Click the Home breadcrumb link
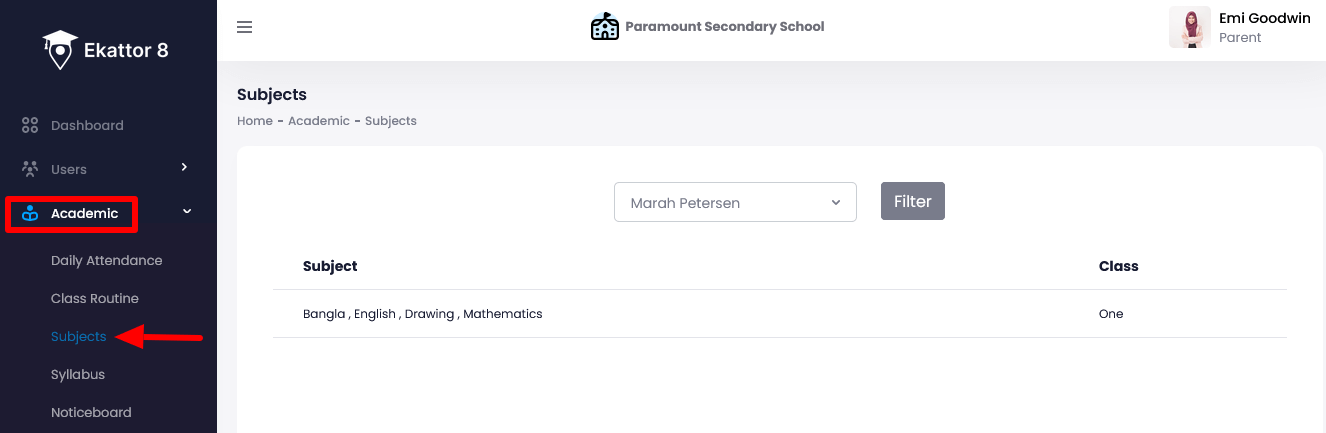 (255, 121)
